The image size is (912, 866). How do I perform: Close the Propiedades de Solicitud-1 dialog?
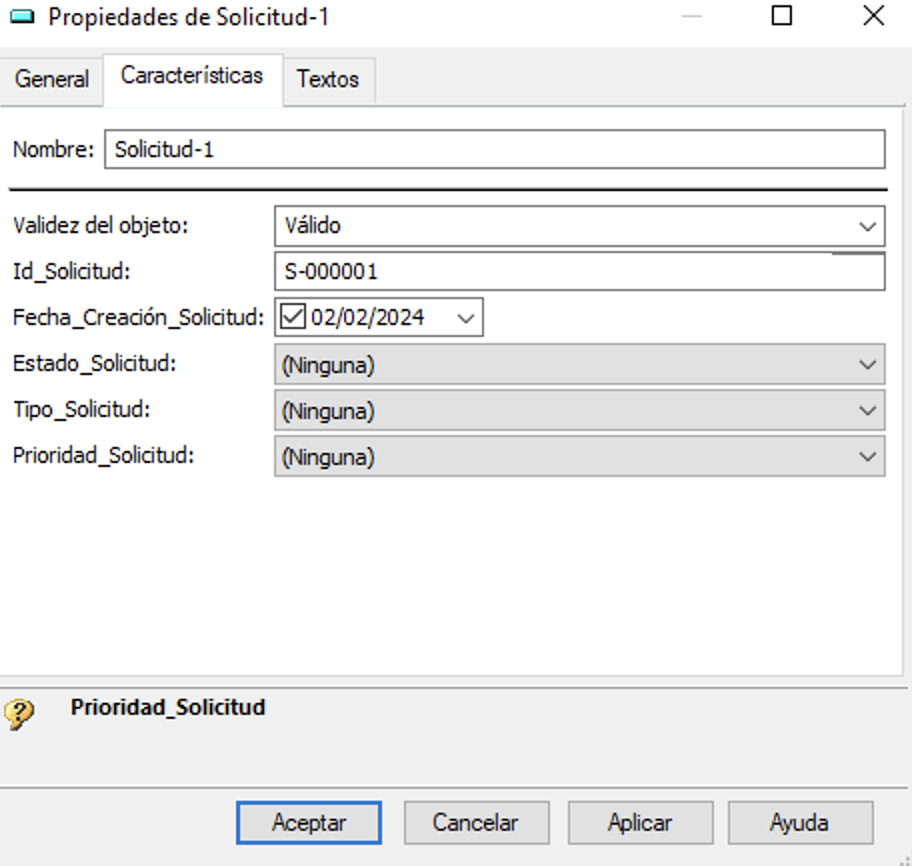pyautogui.click(x=873, y=16)
